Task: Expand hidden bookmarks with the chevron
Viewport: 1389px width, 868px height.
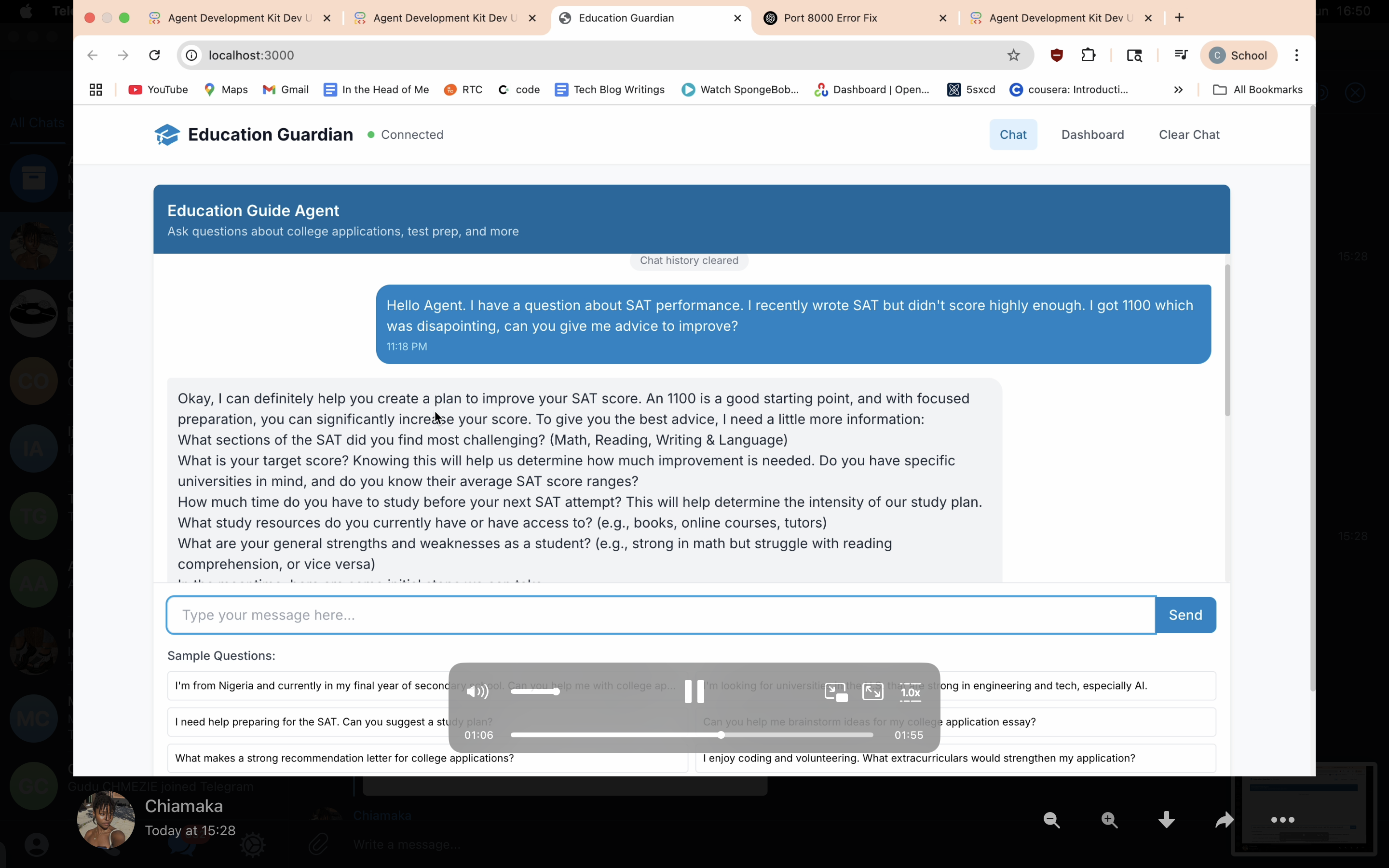Action: [1178, 90]
